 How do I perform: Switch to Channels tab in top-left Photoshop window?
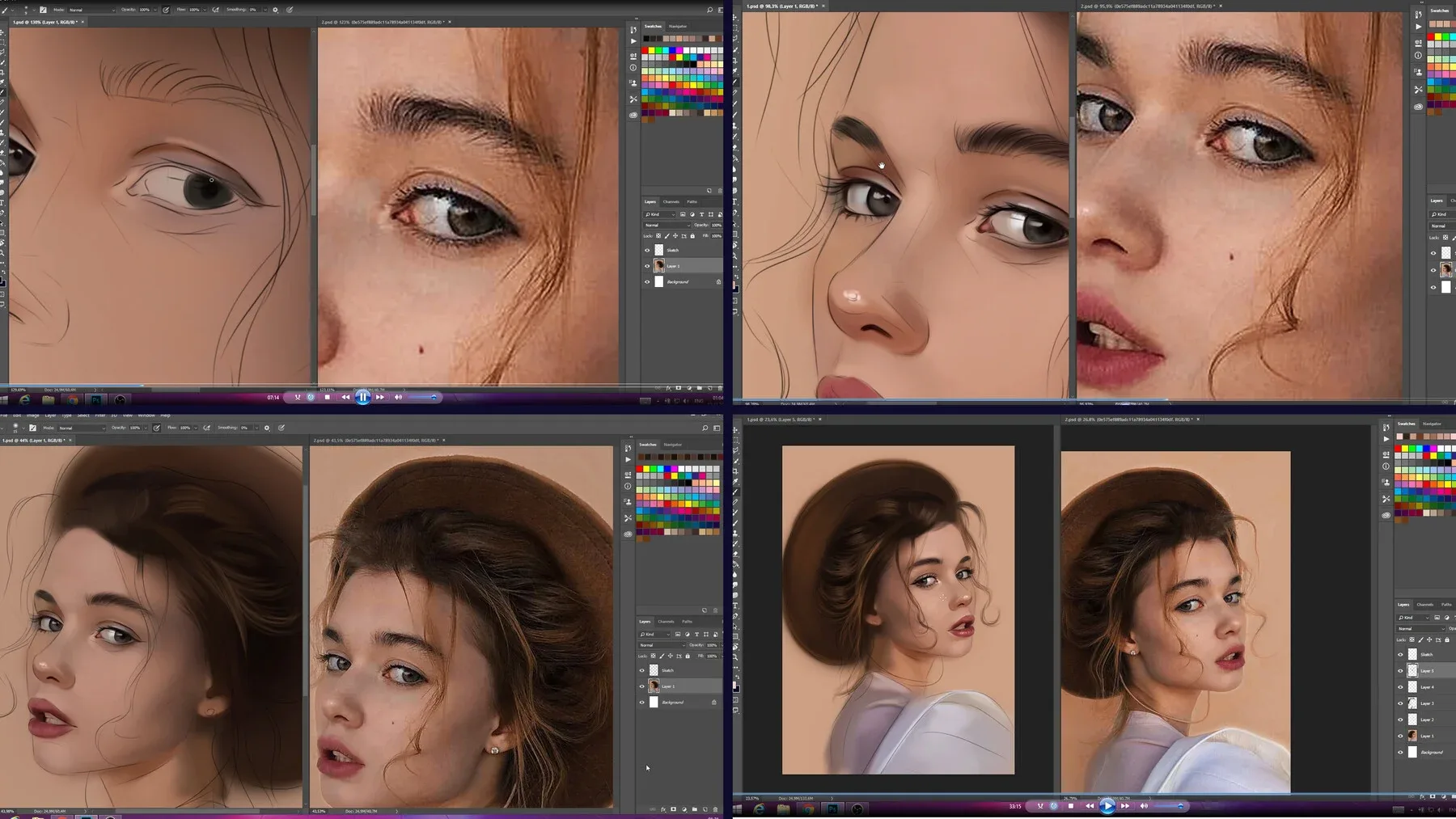click(x=671, y=201)
